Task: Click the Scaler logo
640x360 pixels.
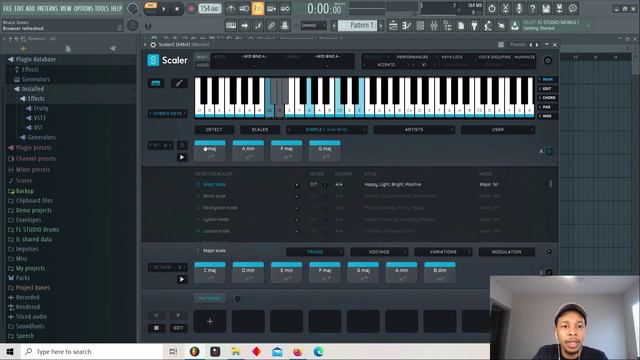Action: click(167, 60)
